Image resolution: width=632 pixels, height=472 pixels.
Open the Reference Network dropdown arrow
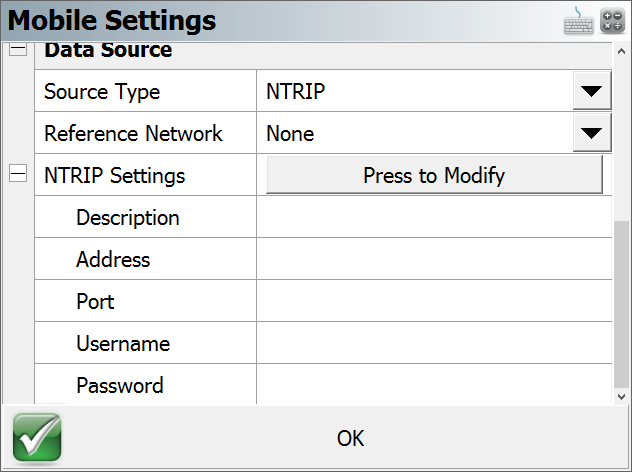click(592, 133)
